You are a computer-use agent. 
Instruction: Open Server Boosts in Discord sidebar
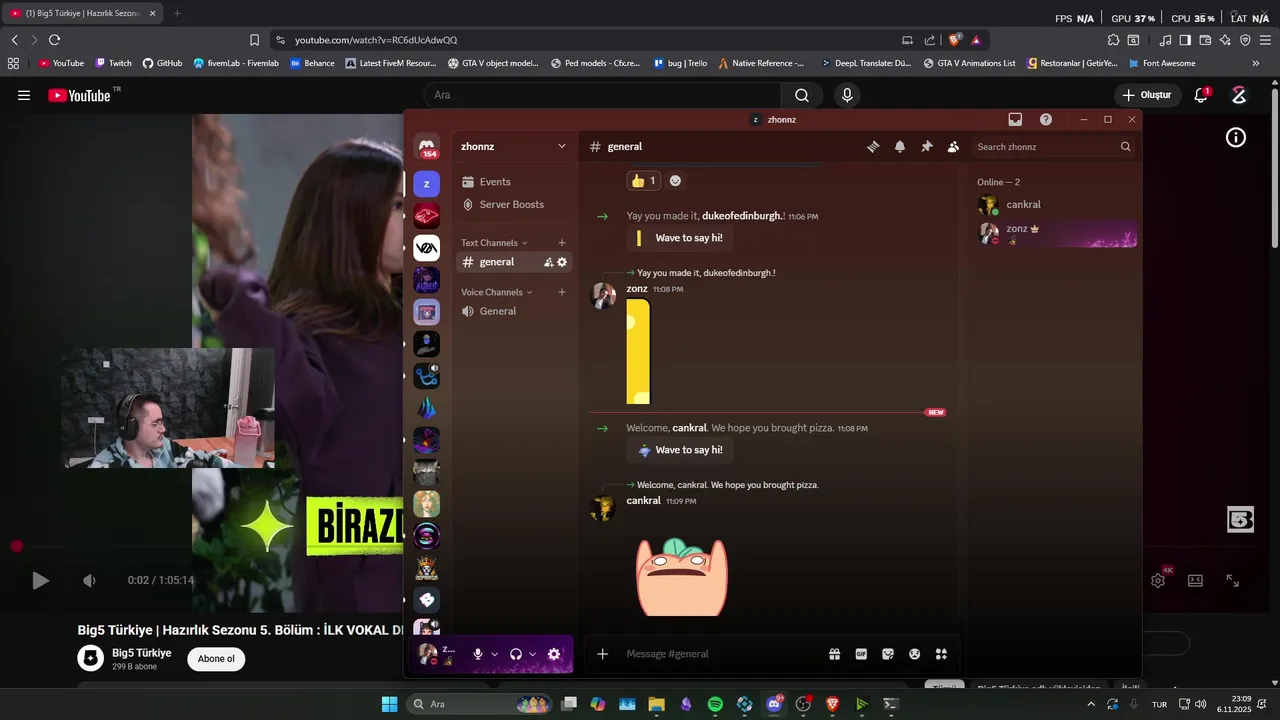[x=515, y=204]
